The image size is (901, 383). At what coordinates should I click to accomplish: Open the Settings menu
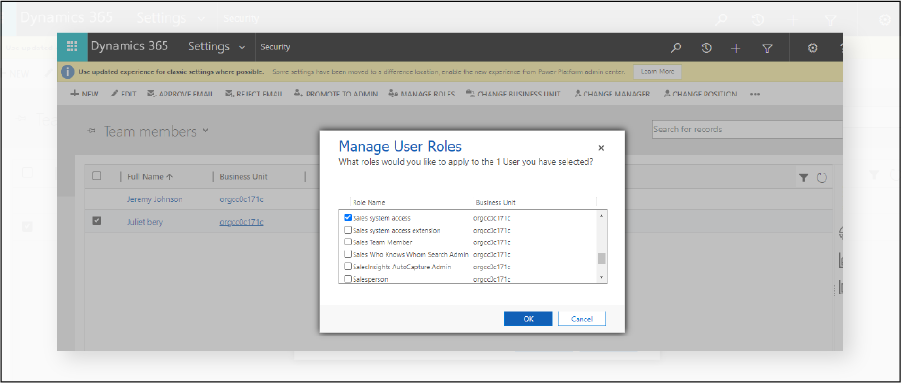[x=209, y=47]
